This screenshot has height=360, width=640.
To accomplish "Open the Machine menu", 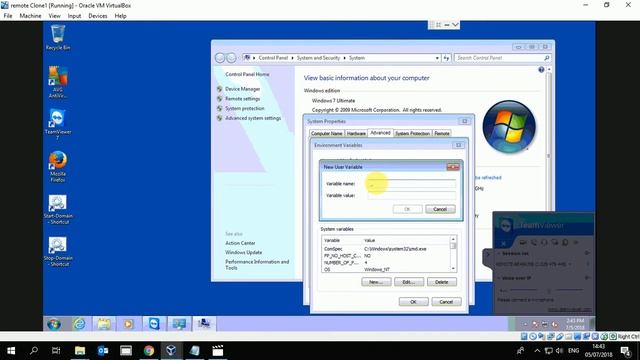I will pyautogui.click(x=30, y=16).
